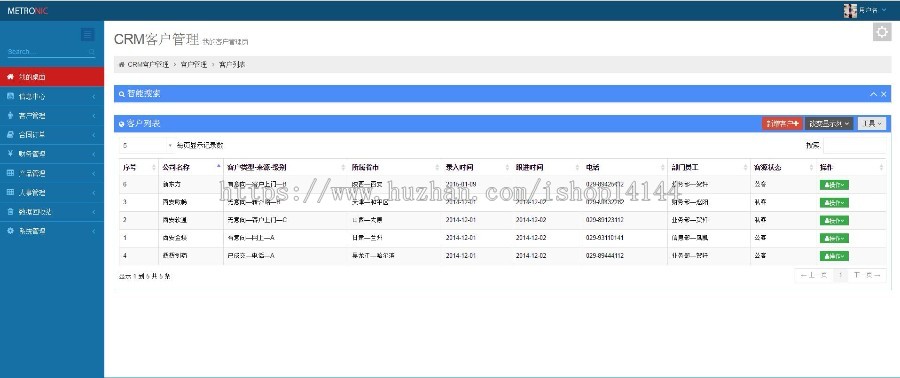Open the 客户管理 sidebar menu
This screenshot has width=900, height=378.
point(52,116)
